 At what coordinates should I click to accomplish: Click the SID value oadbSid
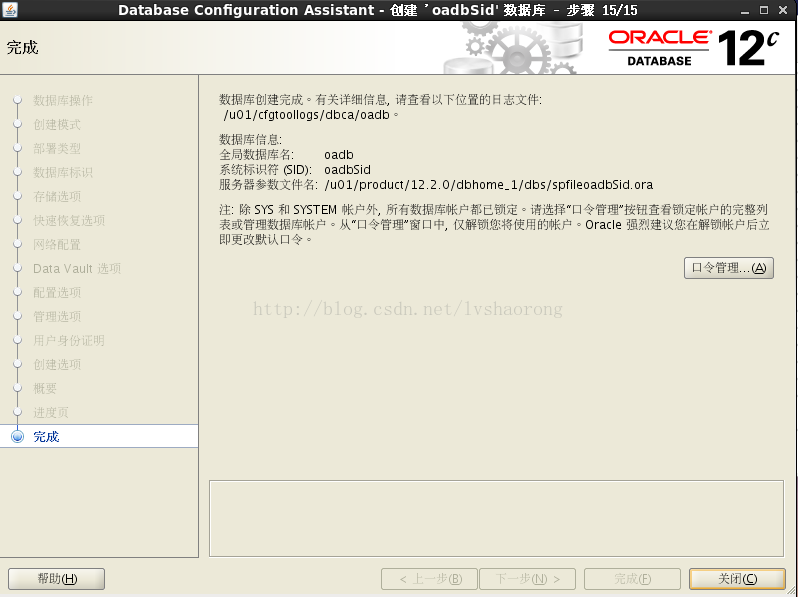[347, 169]
